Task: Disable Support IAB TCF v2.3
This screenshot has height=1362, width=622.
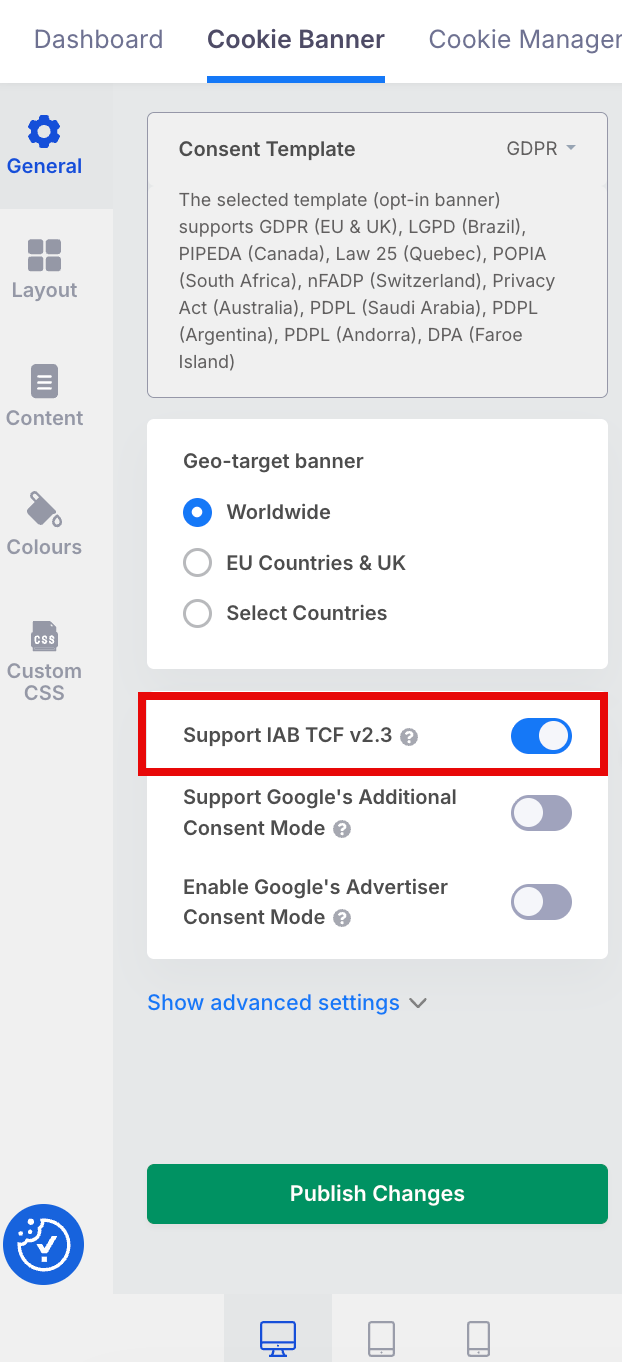Action: [541, 735]
